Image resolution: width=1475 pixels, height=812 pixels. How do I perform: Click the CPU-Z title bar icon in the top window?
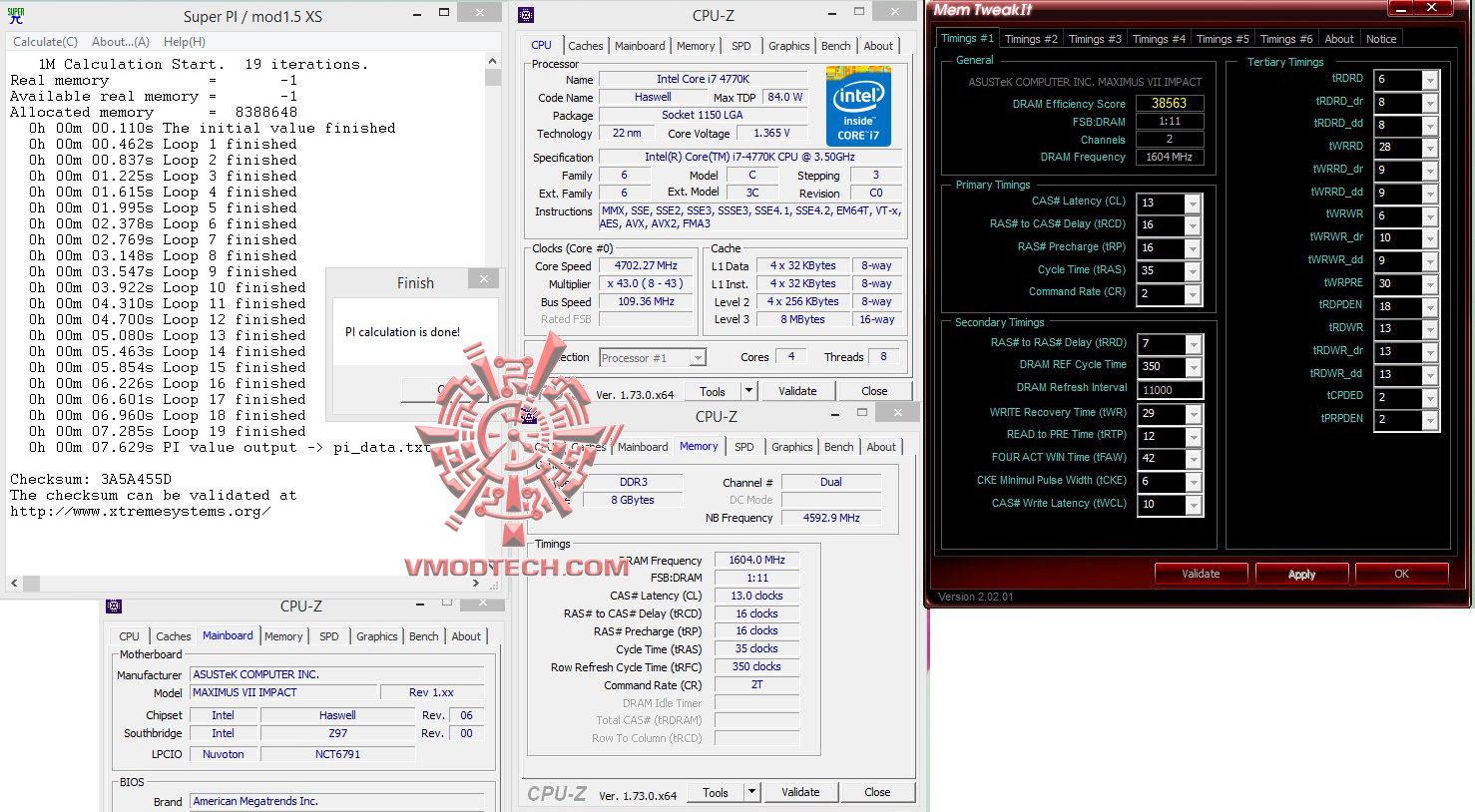[x=526, y=15]
